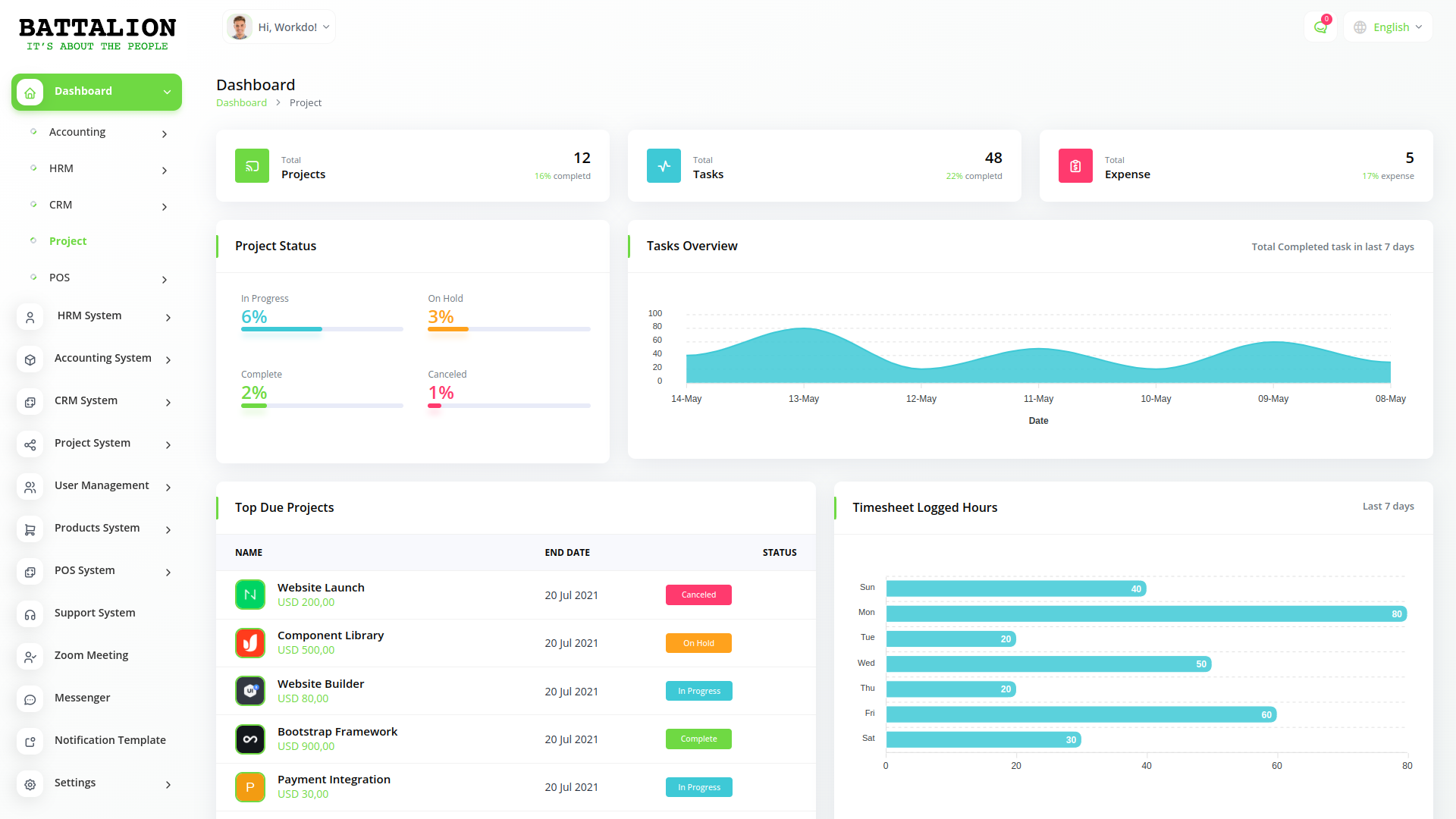Open the Support System headset icon
This screenshot has width=1456, height=819.
(30, 614)
